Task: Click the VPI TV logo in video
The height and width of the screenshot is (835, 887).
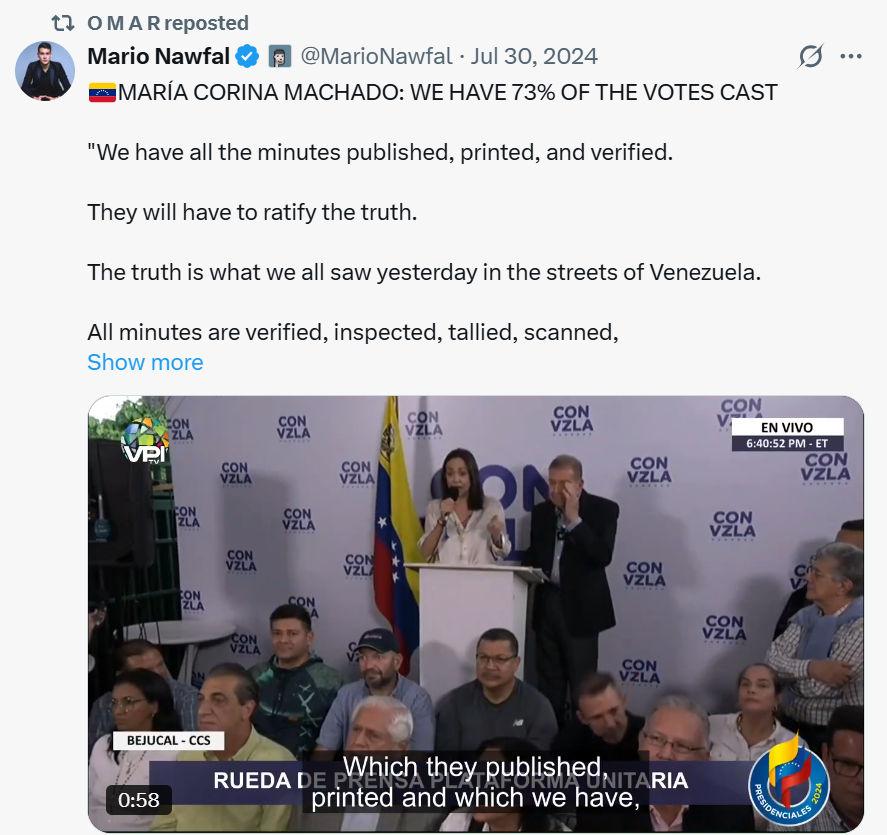Action: tap(145, 442)
